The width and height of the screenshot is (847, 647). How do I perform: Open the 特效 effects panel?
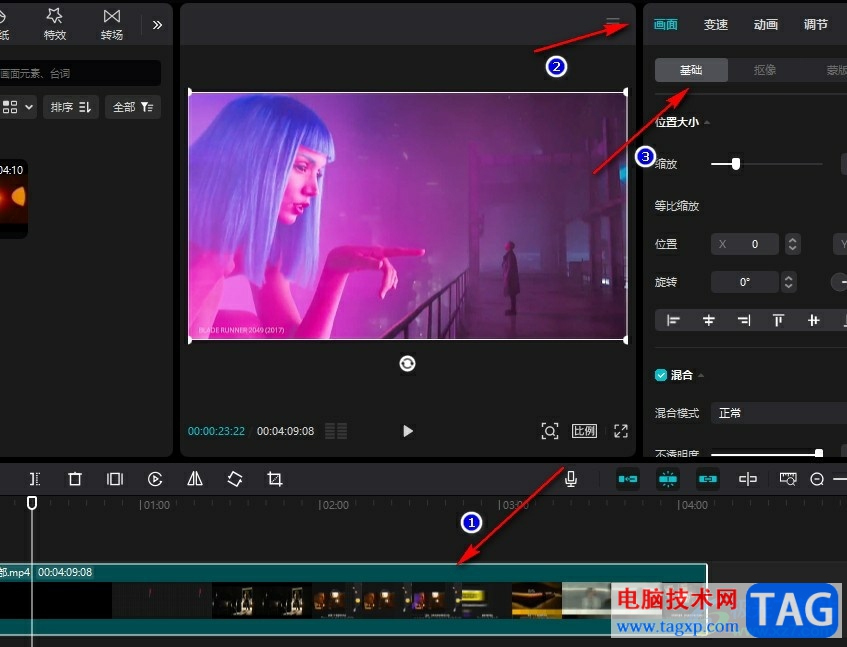pos(55,24)
